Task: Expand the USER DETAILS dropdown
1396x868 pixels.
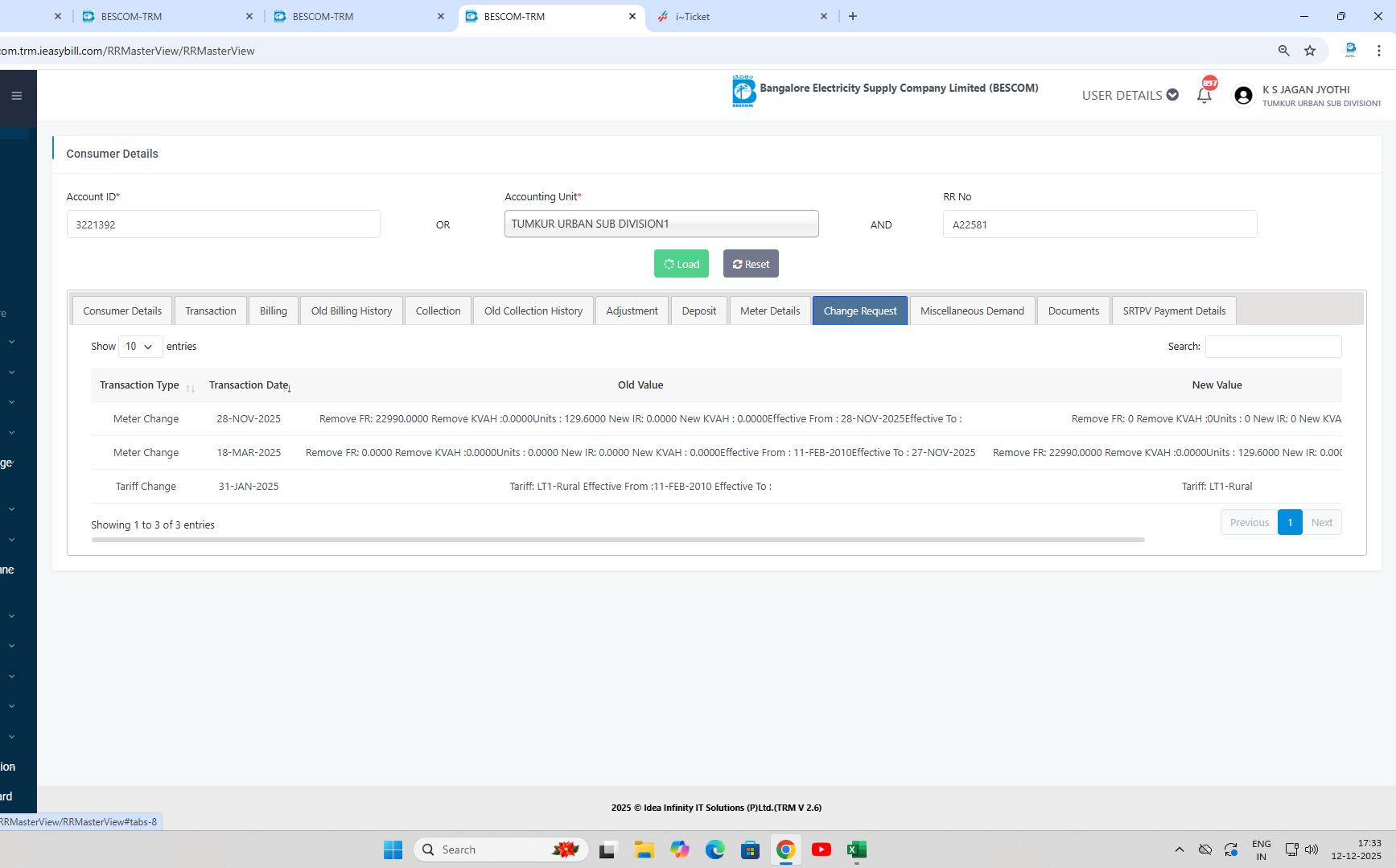Action: 1130,95
